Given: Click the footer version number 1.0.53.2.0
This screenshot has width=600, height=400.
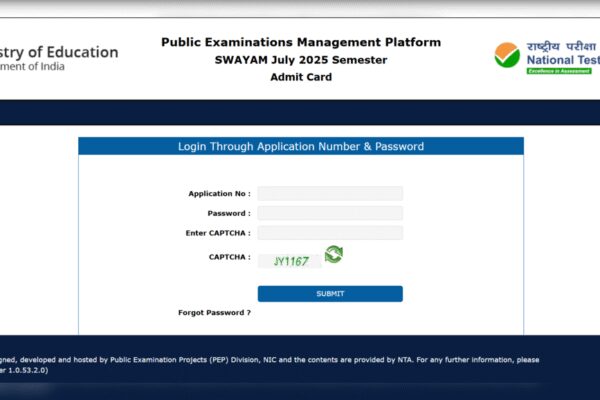Looking at the screenshot, I should 26,371.
